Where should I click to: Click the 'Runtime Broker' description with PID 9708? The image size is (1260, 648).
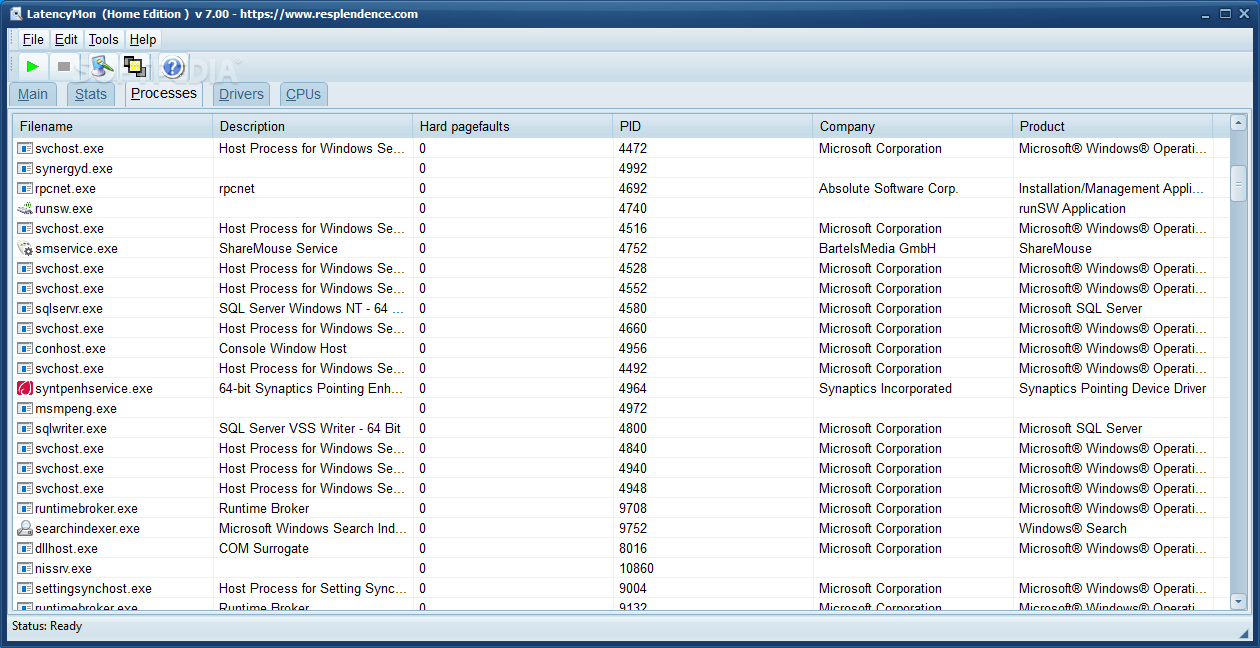point(264,508)
